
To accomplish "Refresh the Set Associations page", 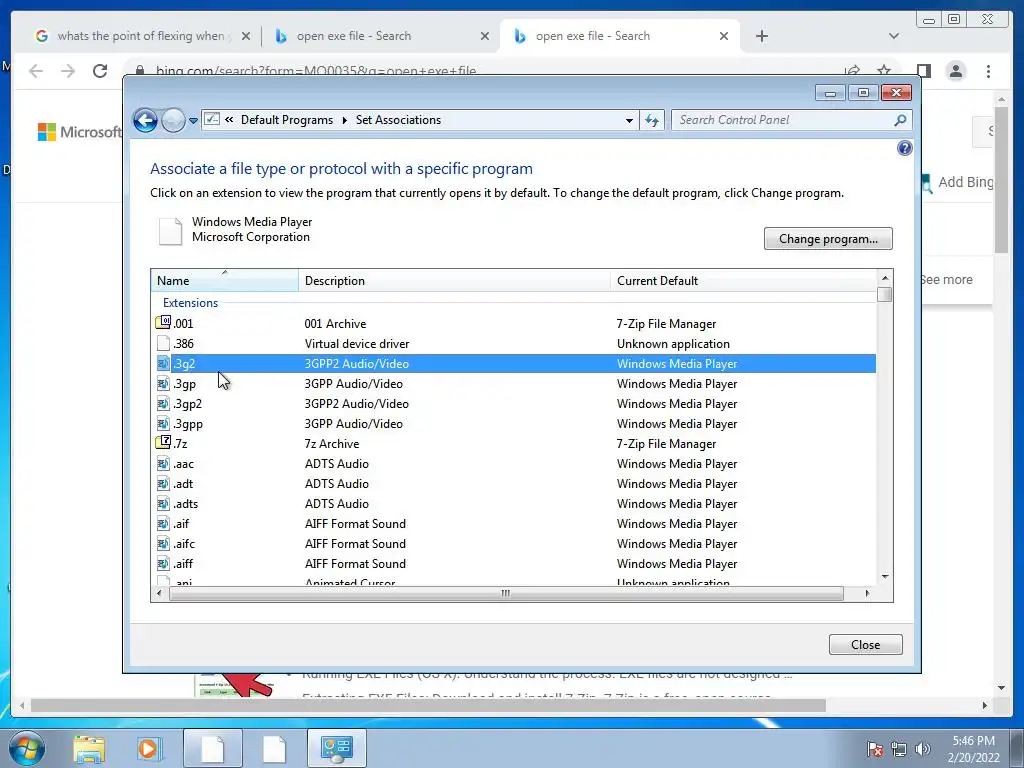I will click(652, 120).
